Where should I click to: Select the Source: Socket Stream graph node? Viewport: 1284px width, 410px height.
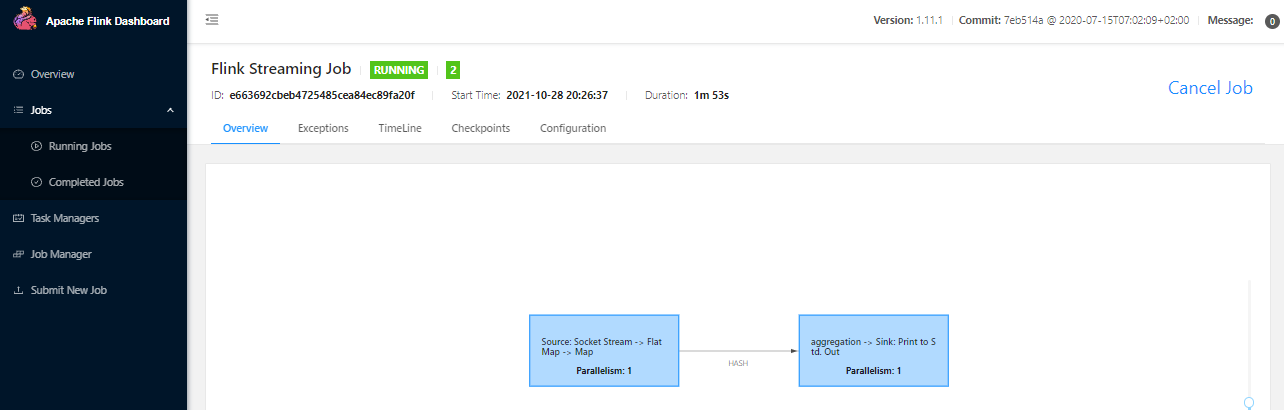click(x=604, y=350)
